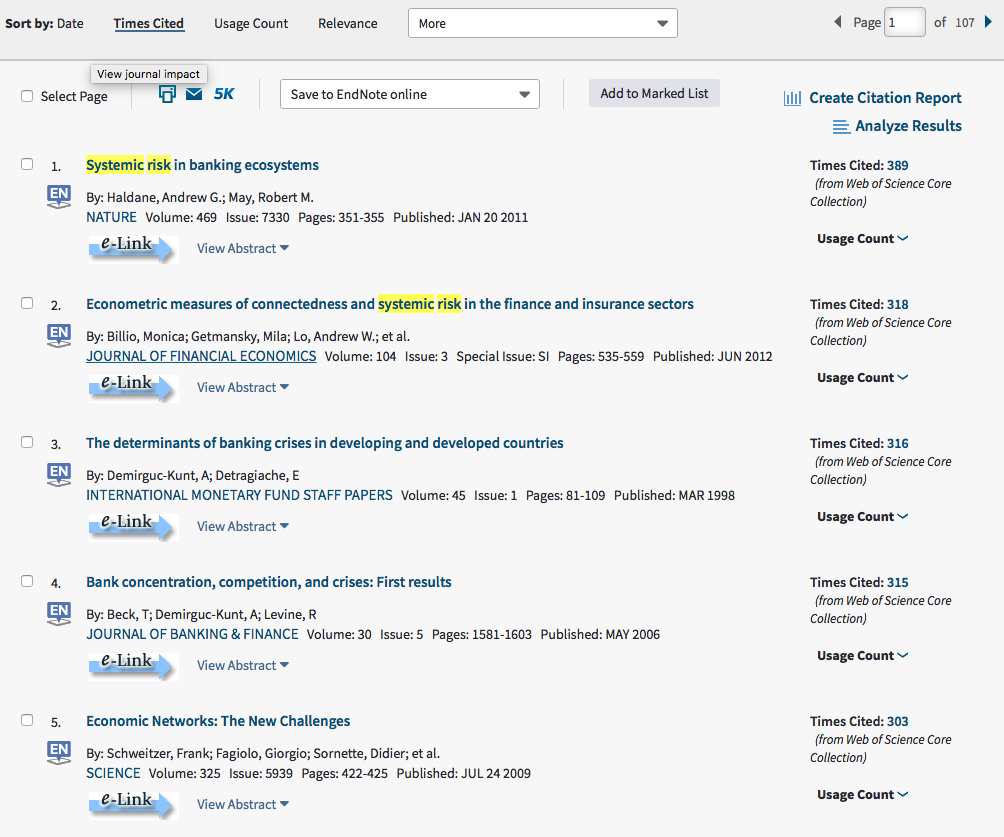Click the Add to Marked List button
The width and height of the screenshot is (1004, 837).
point(654,92)
